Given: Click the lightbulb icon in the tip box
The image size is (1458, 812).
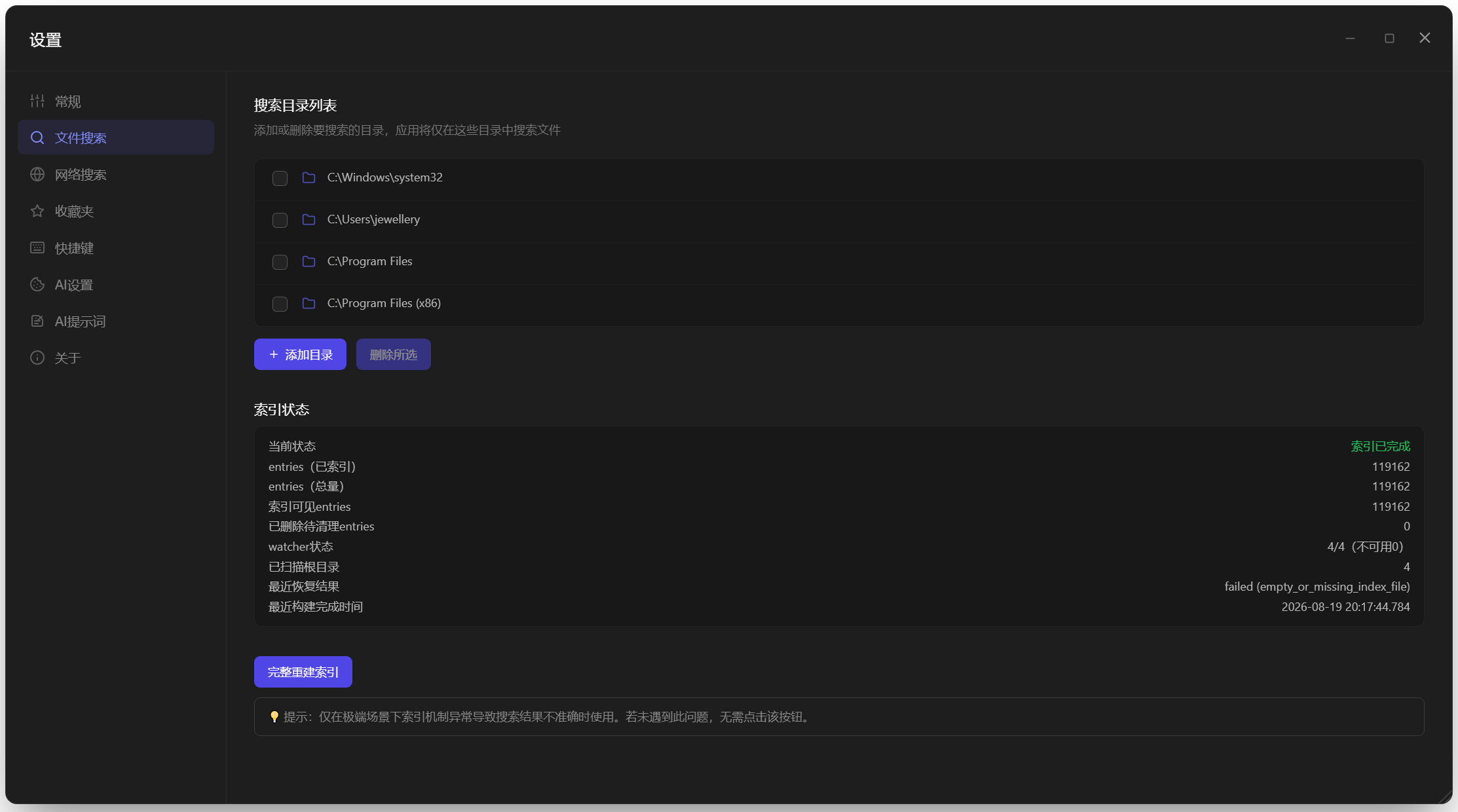Looking at the screenshot, I should click(274, 717).
